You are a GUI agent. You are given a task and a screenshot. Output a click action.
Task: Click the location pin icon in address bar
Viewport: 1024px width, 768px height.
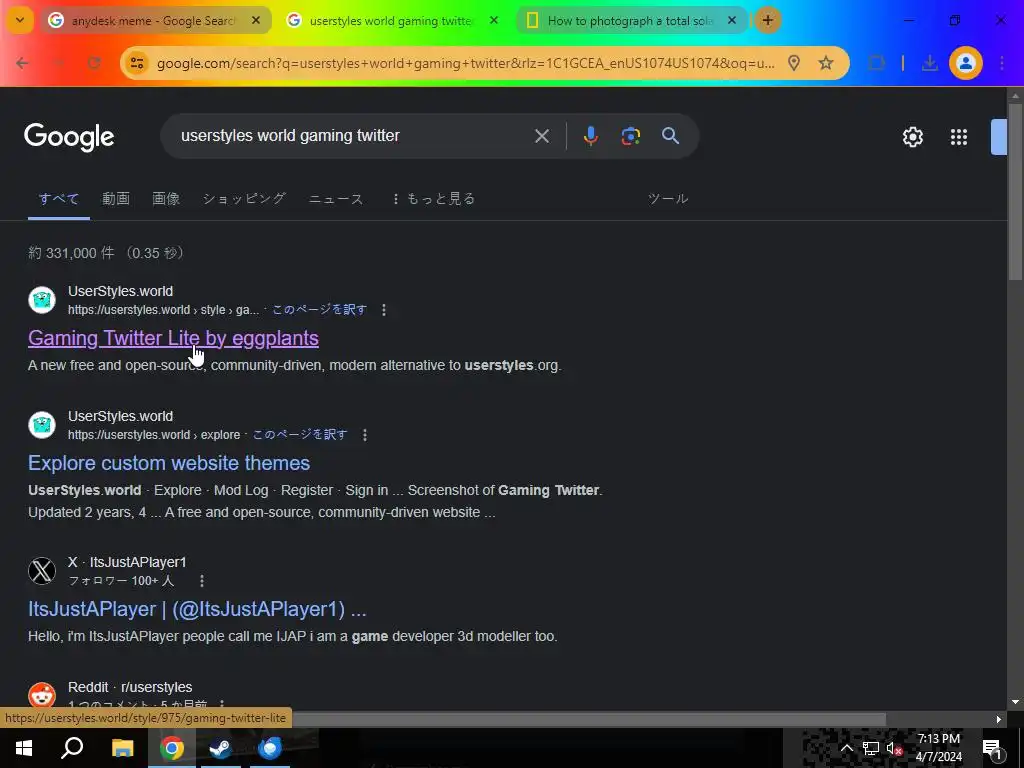pos(794,63)
